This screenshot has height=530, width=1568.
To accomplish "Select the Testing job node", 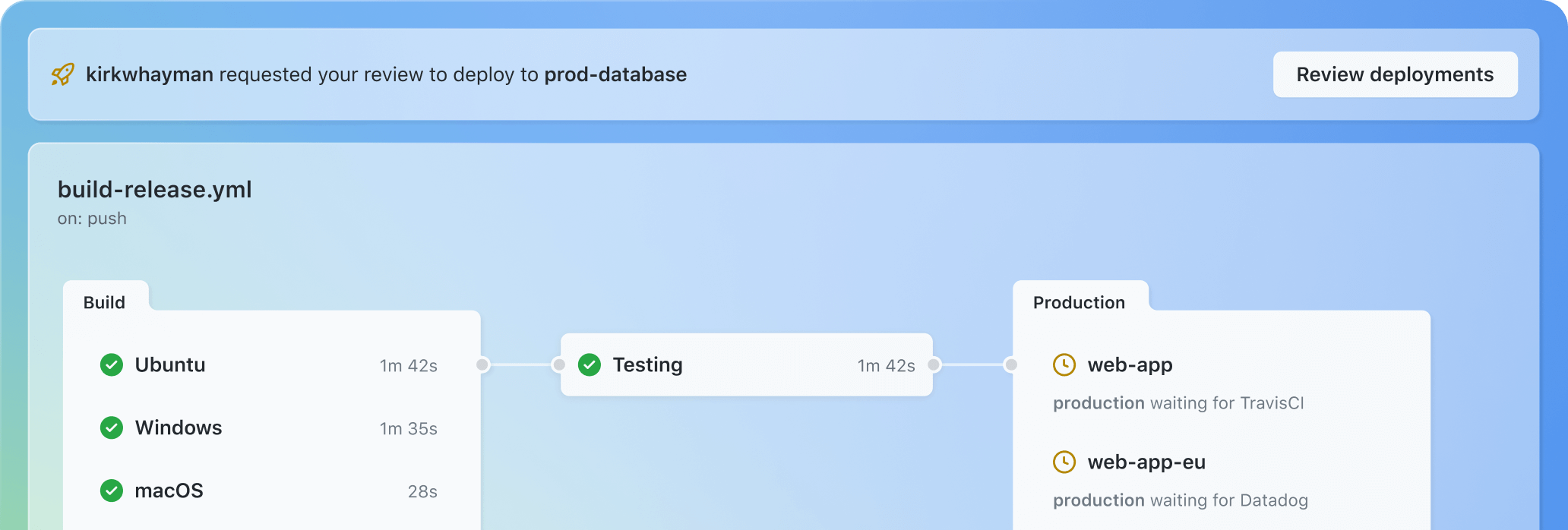I will tap(746, 364).
